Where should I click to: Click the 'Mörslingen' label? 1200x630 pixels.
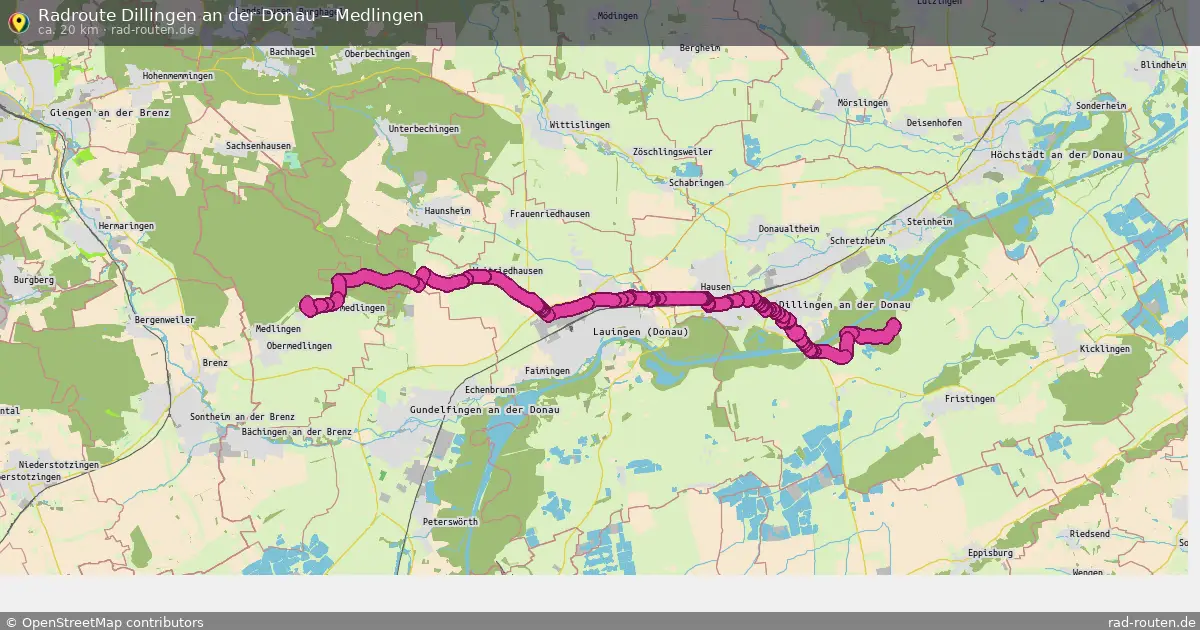point(863,103)
